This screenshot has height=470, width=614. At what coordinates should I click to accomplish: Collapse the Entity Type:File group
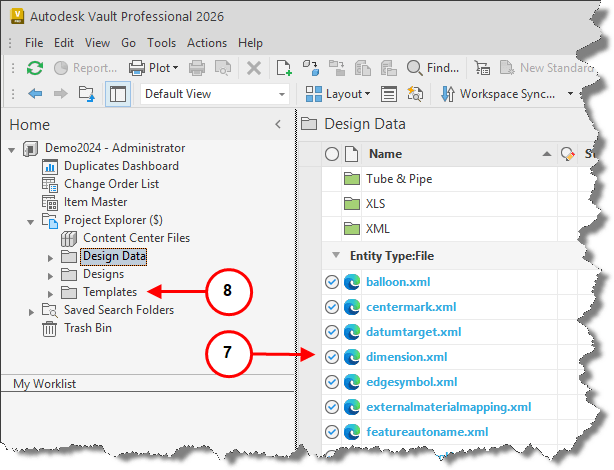(x=336, y=255)
